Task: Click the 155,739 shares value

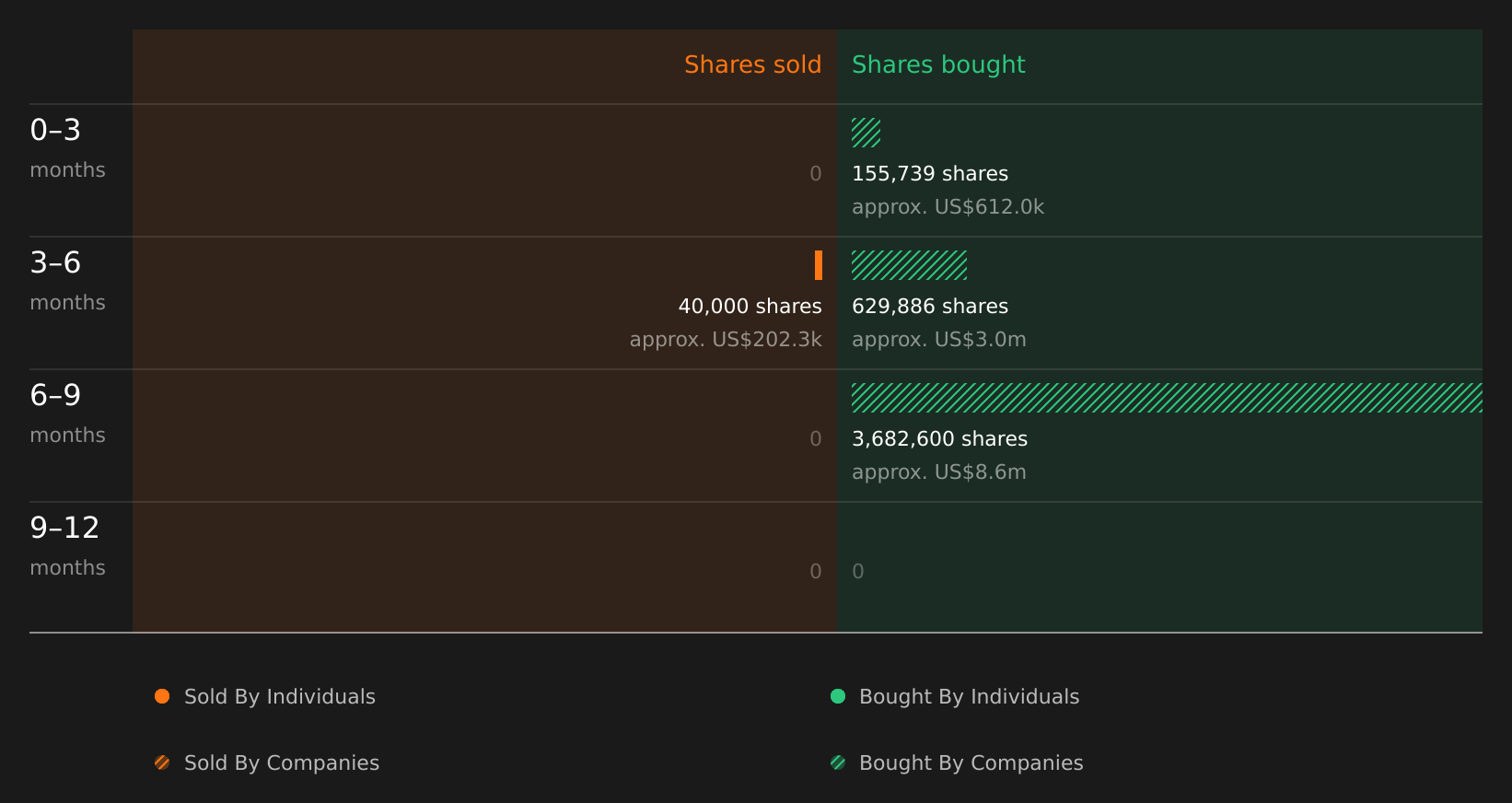Action: (930, 173)
